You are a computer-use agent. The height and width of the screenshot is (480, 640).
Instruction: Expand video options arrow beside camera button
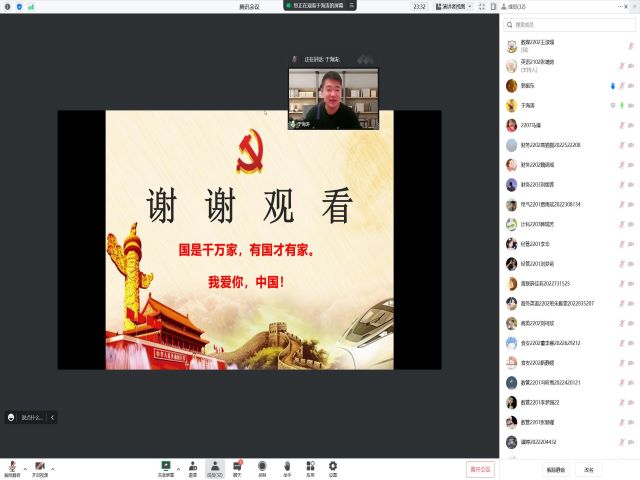click(53, 469)
